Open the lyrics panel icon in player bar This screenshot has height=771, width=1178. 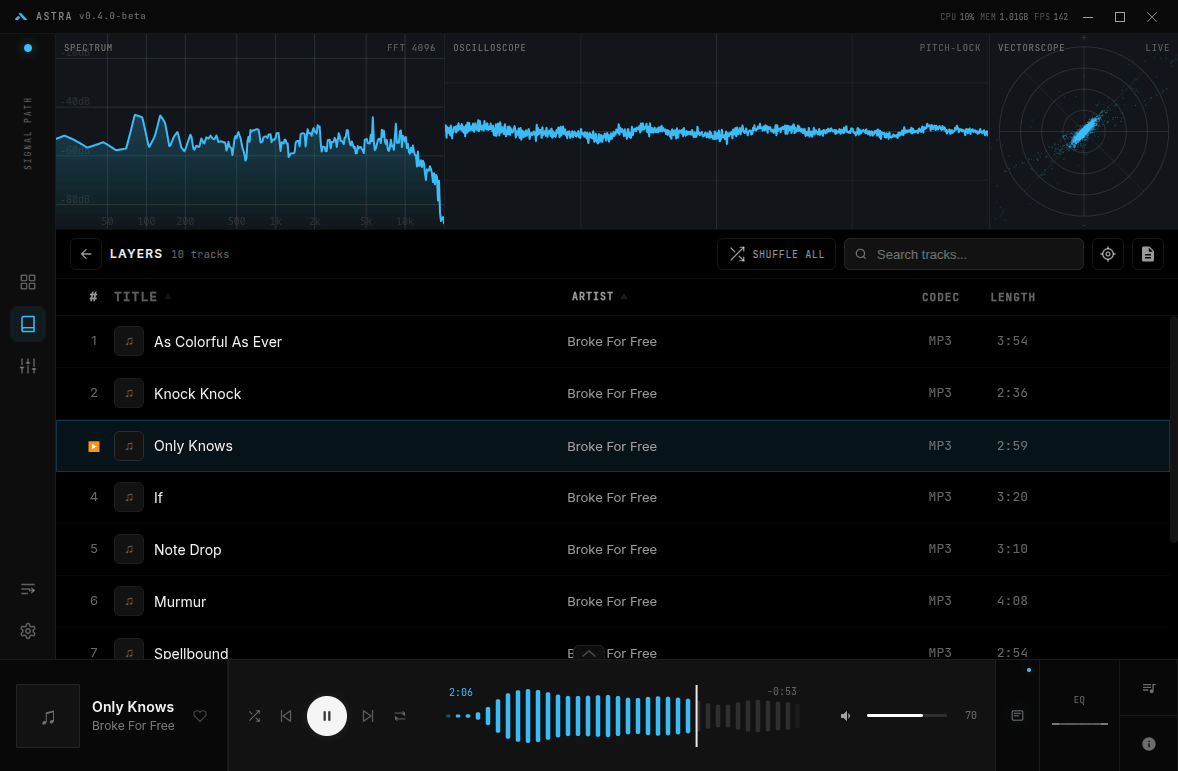[1017, 716]
